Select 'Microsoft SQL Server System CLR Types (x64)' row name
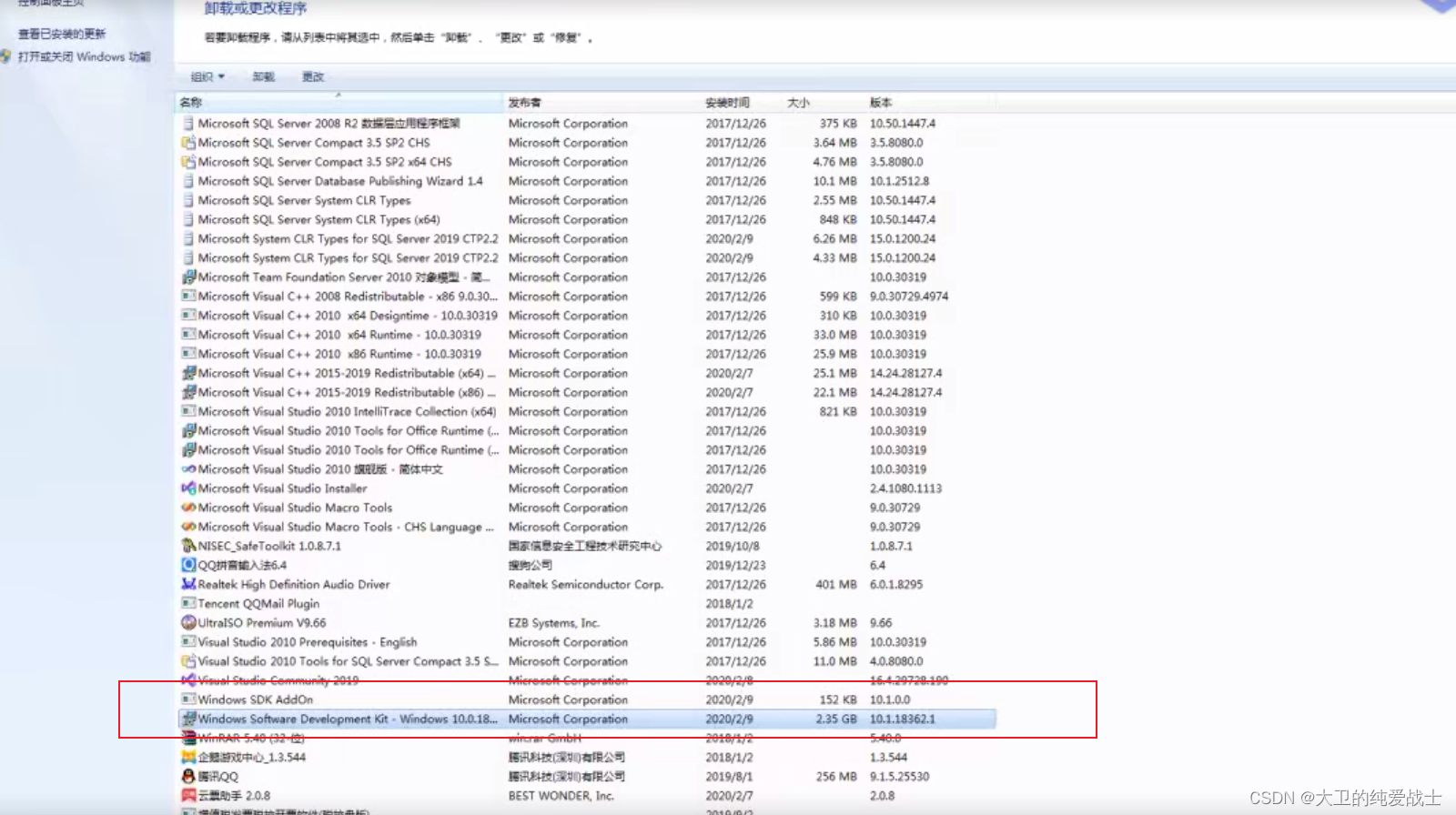1456x815 pixels. 318,220
